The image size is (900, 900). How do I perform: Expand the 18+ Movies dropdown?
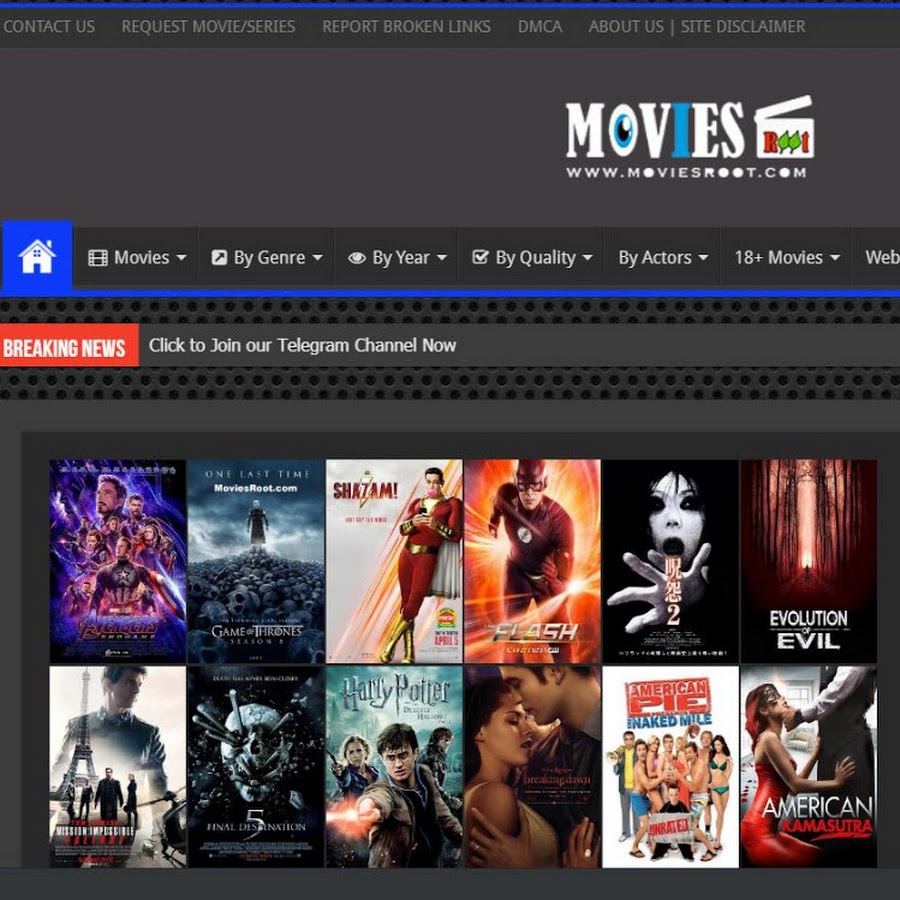coord(786,258)
